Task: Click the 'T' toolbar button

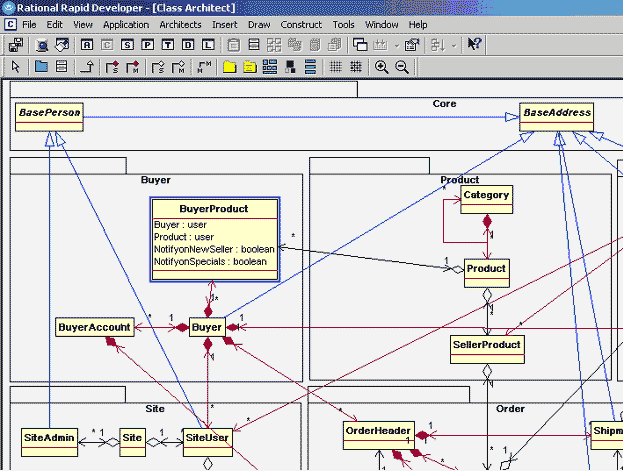Action: click(x=167, y=44)
